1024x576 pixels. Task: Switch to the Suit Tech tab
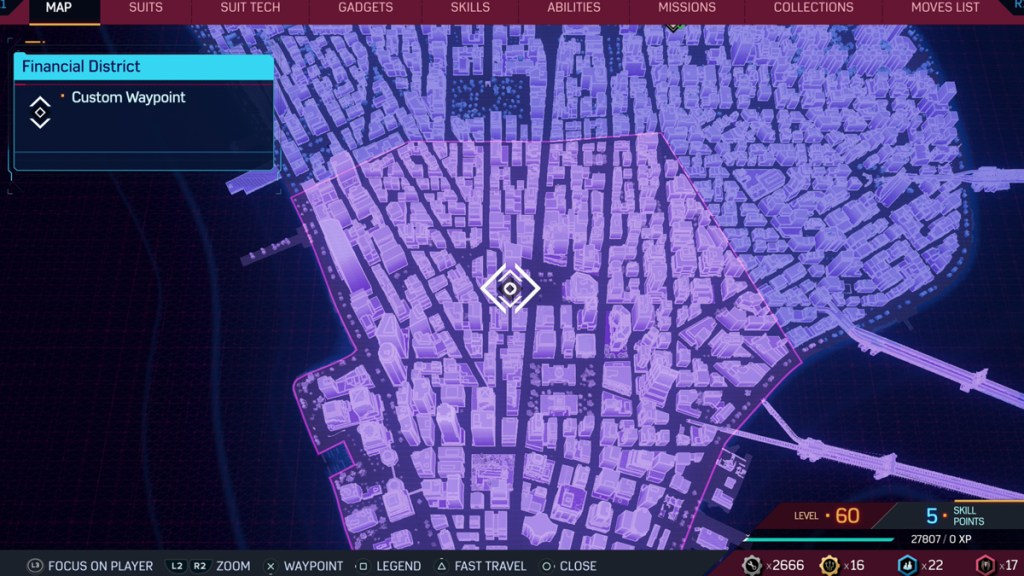pos(250,8)
